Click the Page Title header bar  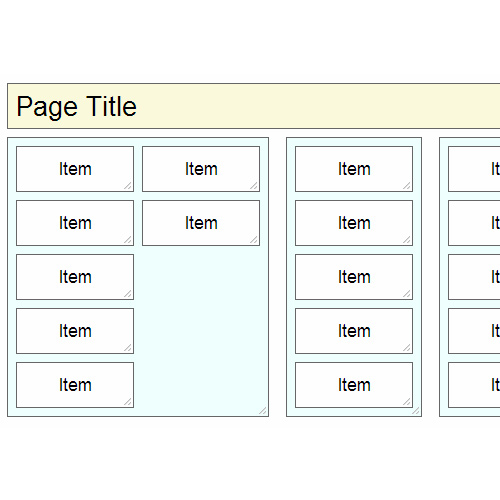pyautogui.click(x=254, y=106)
